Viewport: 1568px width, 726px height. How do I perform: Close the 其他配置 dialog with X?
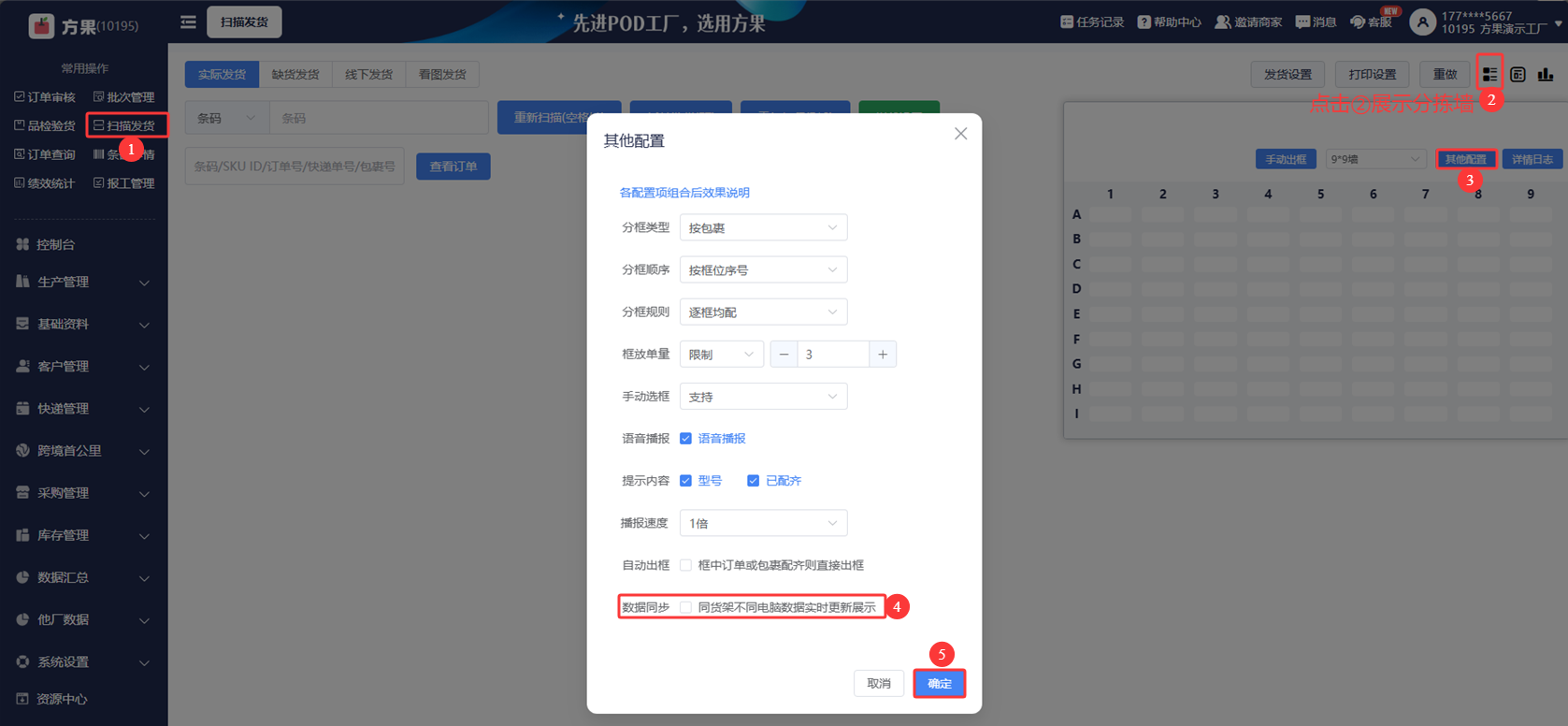(960, 134)
